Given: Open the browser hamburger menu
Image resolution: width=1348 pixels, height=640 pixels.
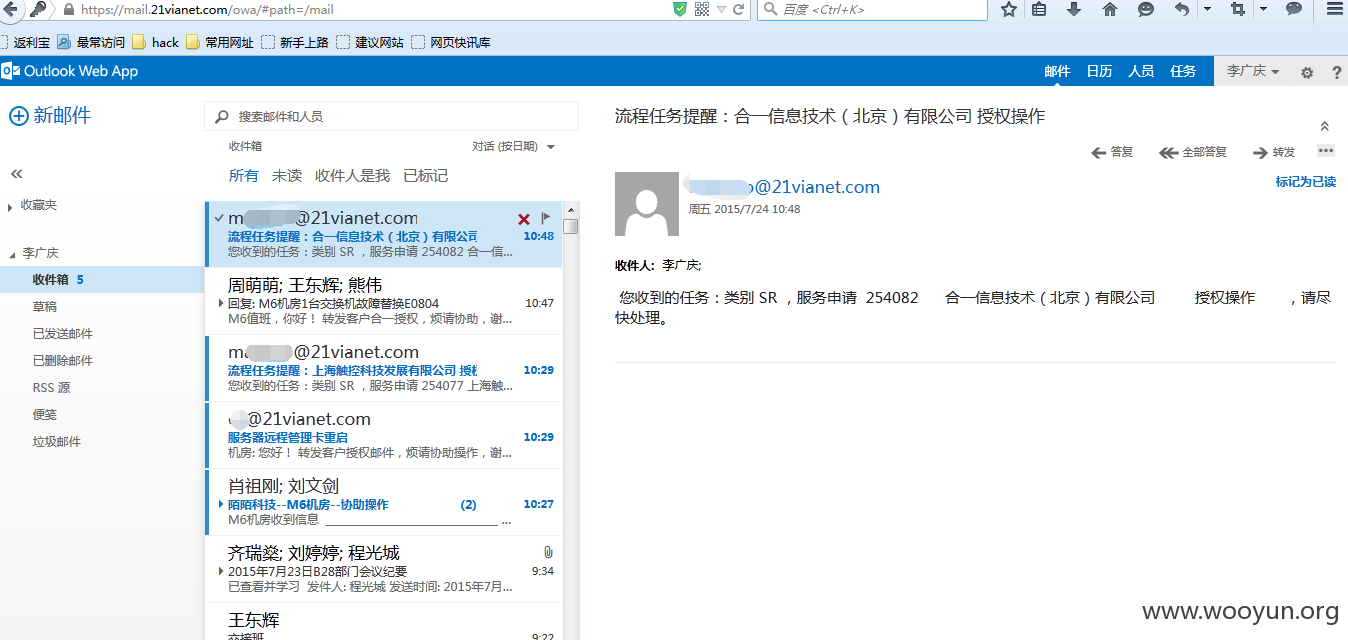Looking at the screenshot, I should point(1334,9).
